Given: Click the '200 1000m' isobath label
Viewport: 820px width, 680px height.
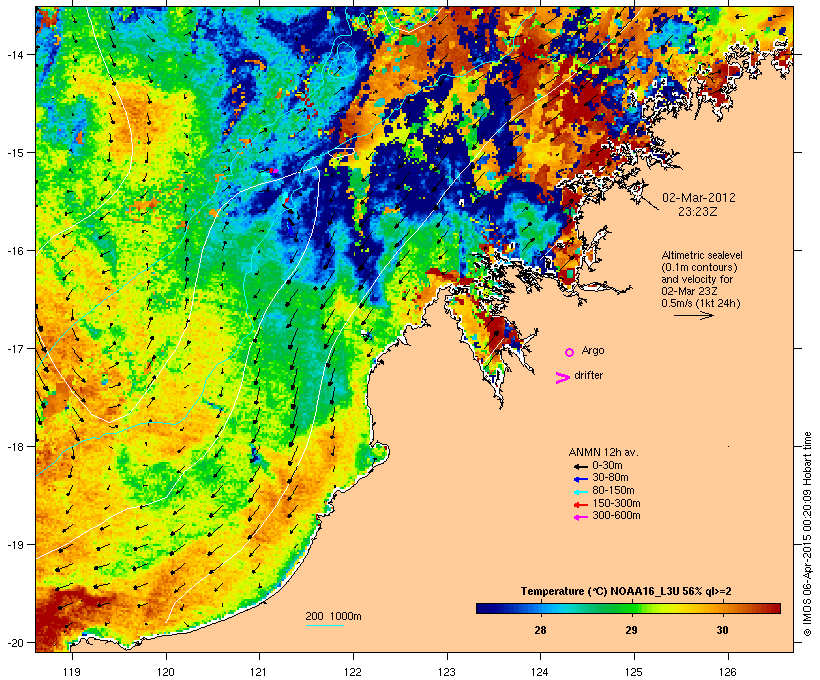Looking at the screenshot, I should tap(333, 616).
